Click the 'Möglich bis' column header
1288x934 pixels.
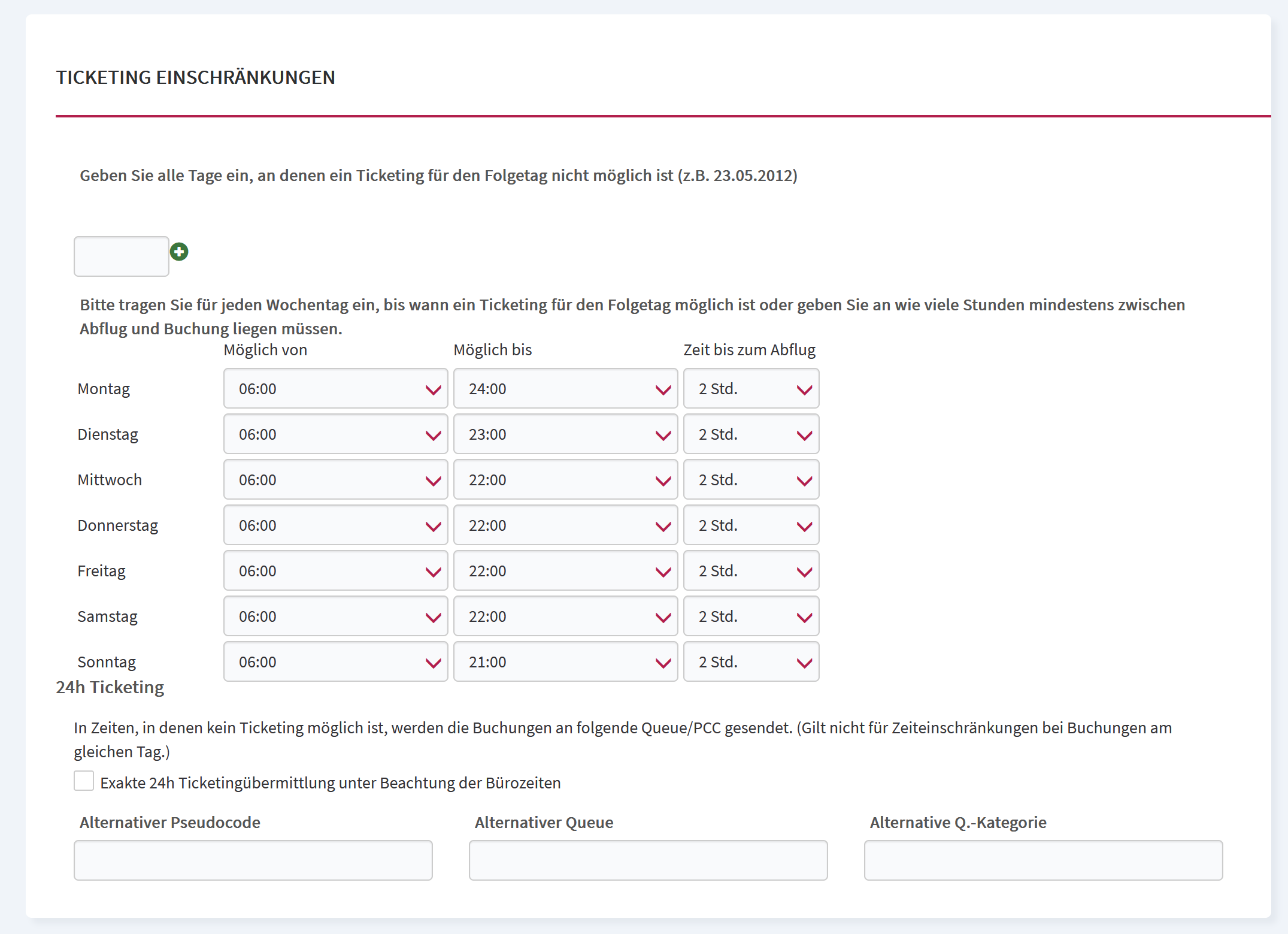click(493, 350)
